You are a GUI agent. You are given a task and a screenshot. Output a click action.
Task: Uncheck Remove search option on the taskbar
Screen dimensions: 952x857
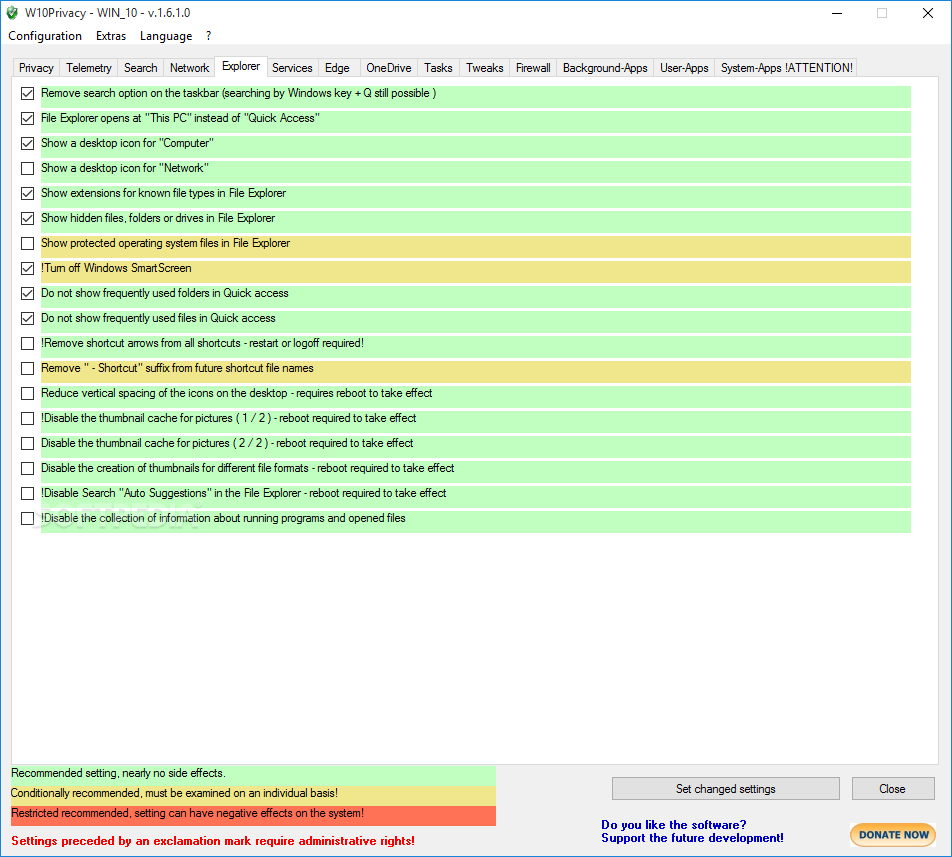point(27,93)
